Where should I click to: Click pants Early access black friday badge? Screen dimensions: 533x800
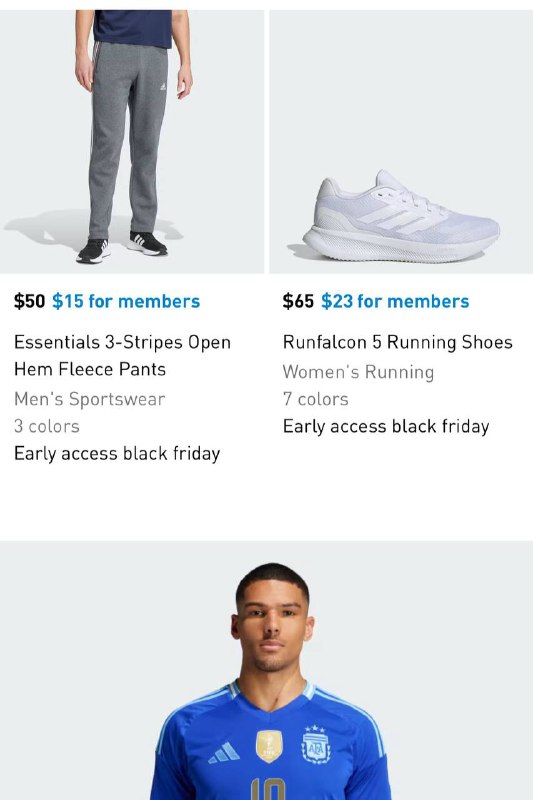[117, 454]
